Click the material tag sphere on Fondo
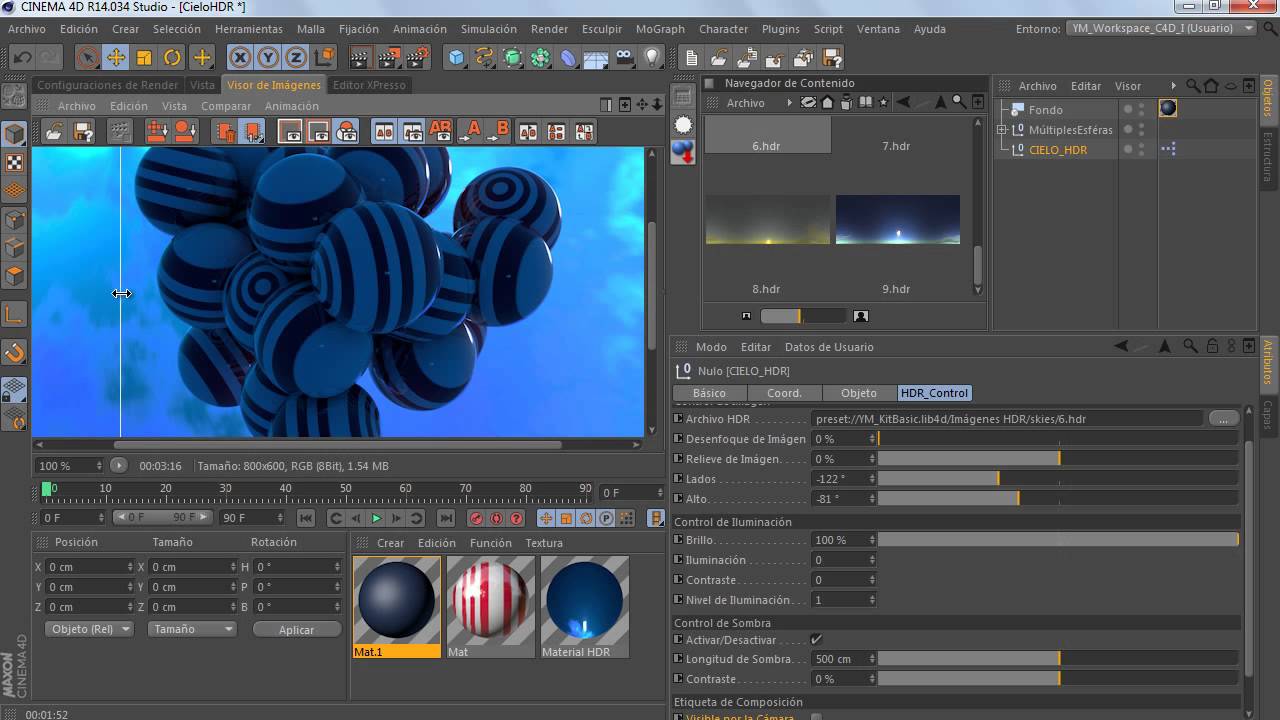Viewport: 1280px width, 720px height. [x=1168, y=109]
